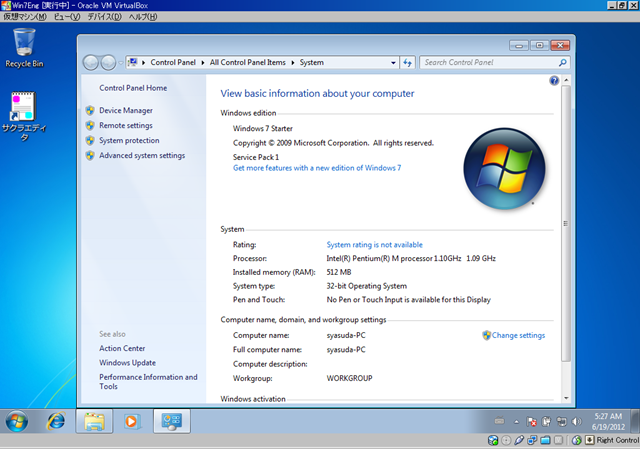Open the ビュー(V) menu
Viewport: 640px width, 449px height.
pyautogui.click(x=67, y=17)
